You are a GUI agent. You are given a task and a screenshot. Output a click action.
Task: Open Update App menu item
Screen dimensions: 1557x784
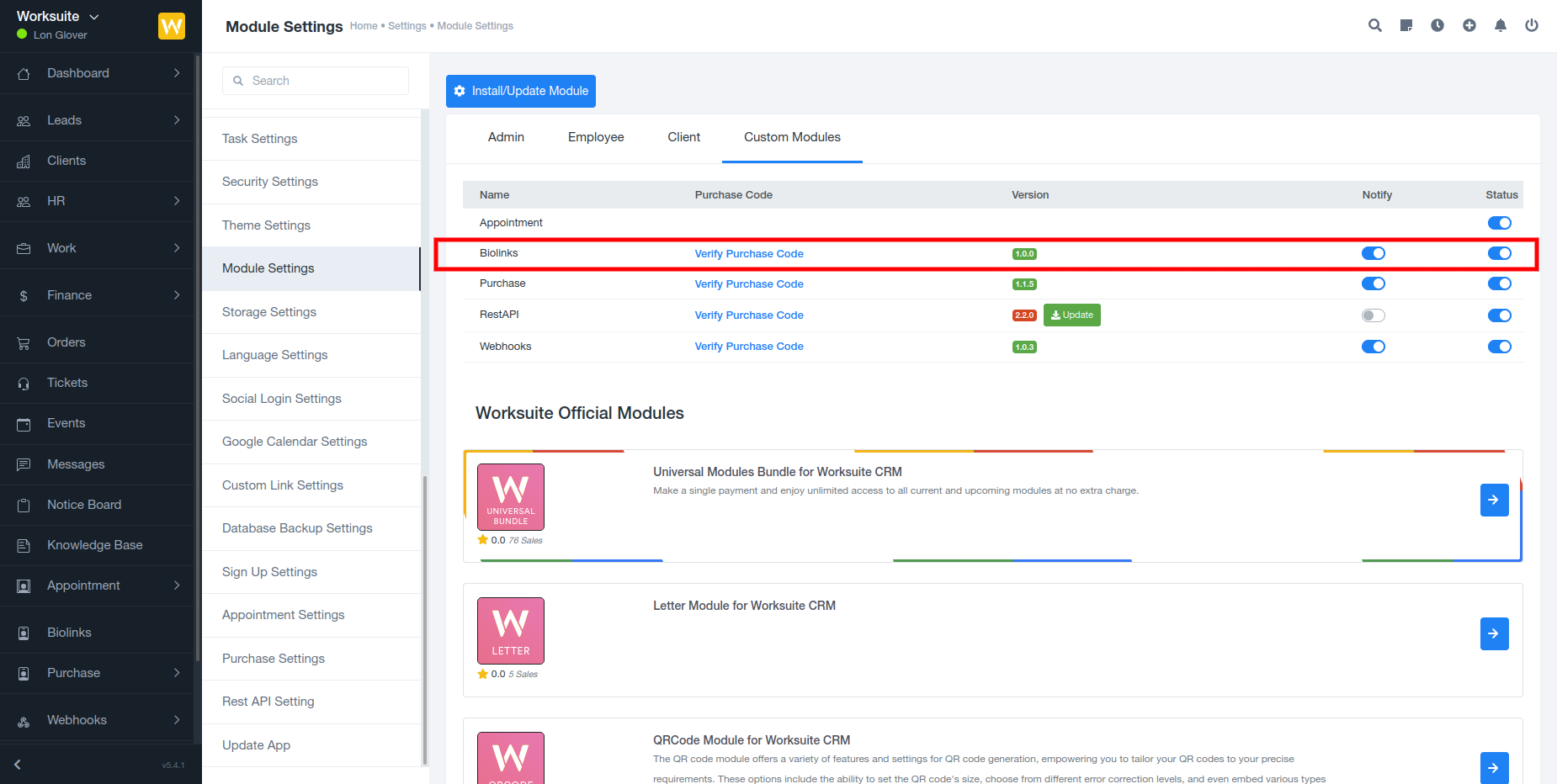click(311, 745)
